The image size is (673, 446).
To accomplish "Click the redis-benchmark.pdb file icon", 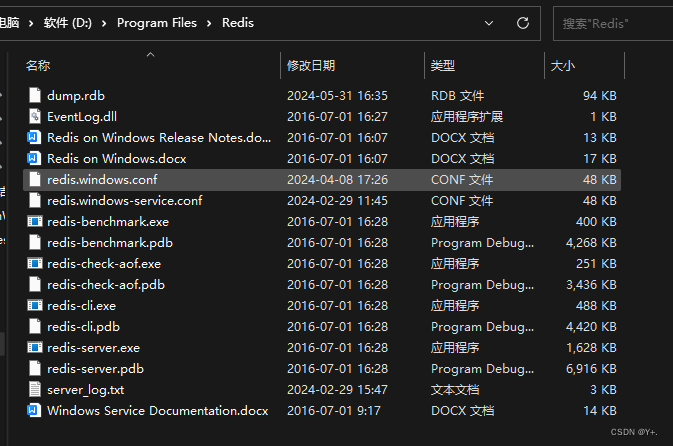I will tap(35, 243).
